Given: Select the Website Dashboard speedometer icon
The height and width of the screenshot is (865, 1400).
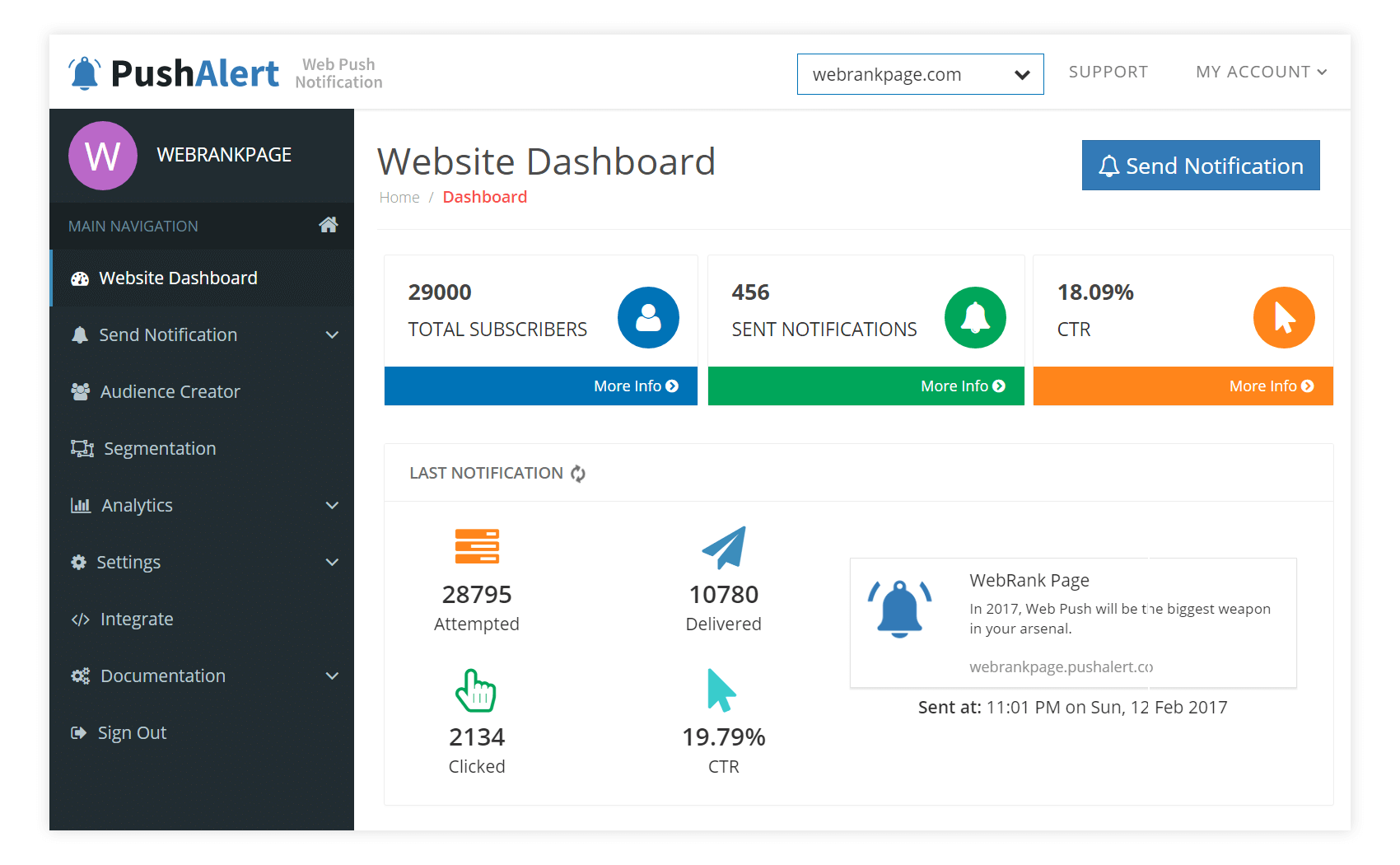Looking at the screenshot, I should [80, 278].
